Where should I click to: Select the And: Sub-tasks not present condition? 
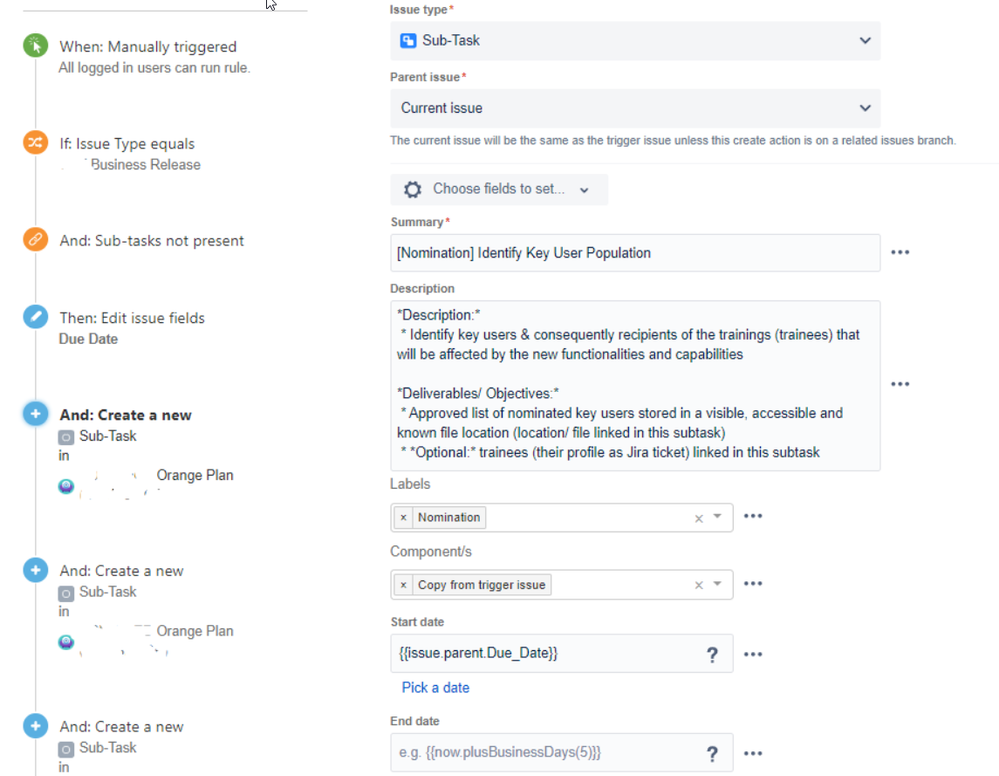pyautogui.click(x=152, y=241)
